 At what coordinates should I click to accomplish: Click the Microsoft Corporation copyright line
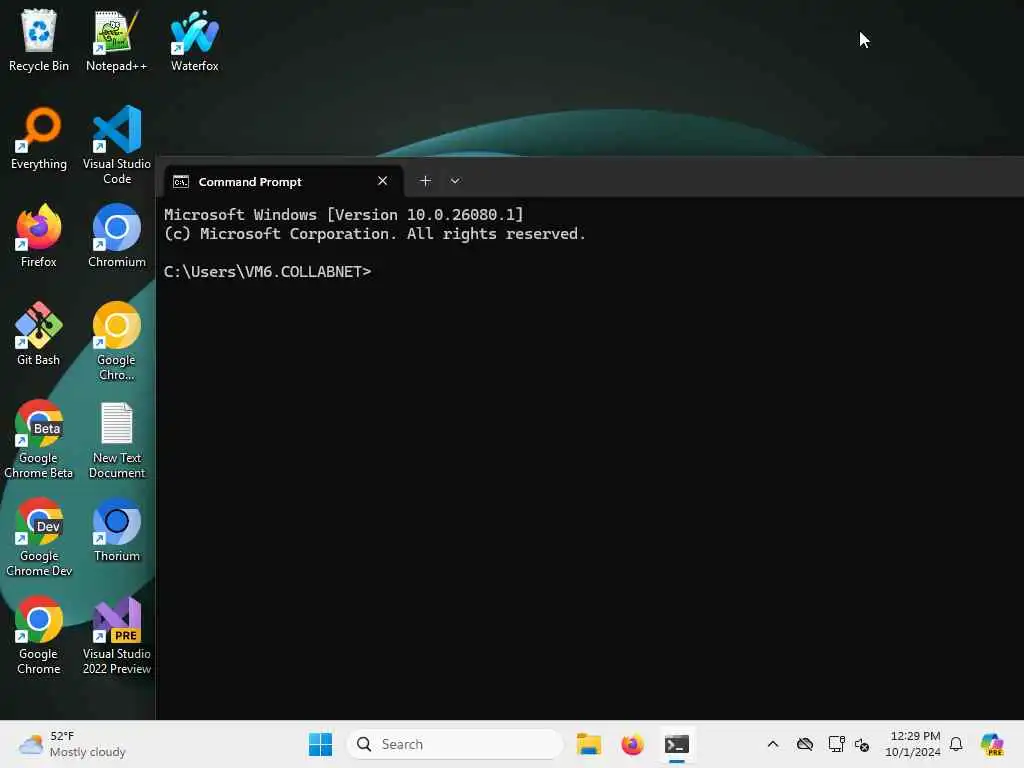coord(375,234)
